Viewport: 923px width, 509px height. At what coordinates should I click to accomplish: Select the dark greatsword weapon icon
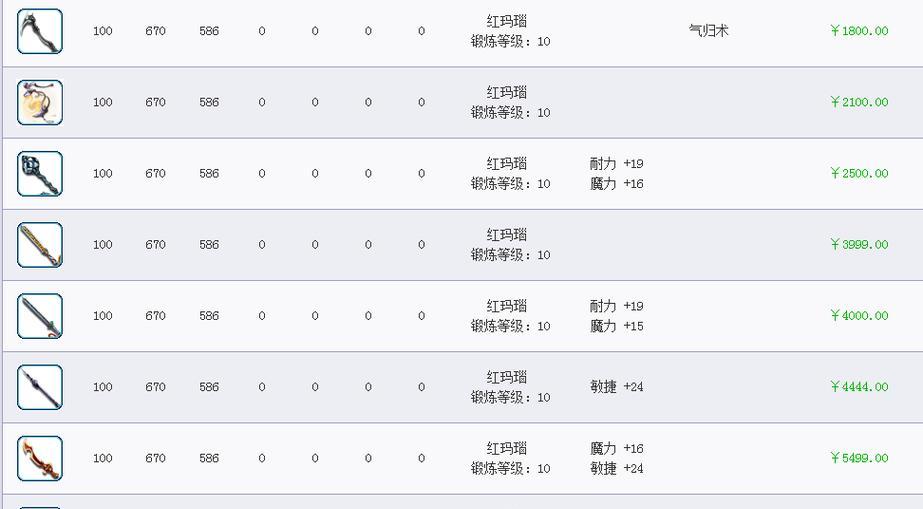tap(39, 316)
